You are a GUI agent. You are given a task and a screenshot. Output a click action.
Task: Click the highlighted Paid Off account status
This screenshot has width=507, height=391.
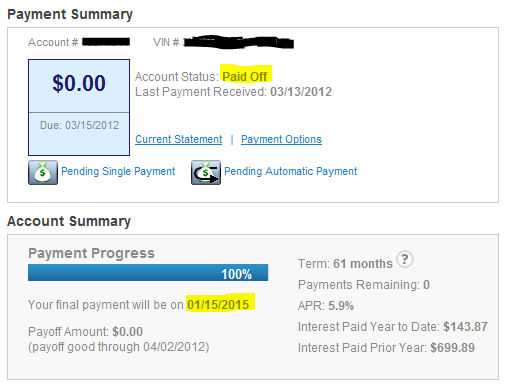point(245,77)
